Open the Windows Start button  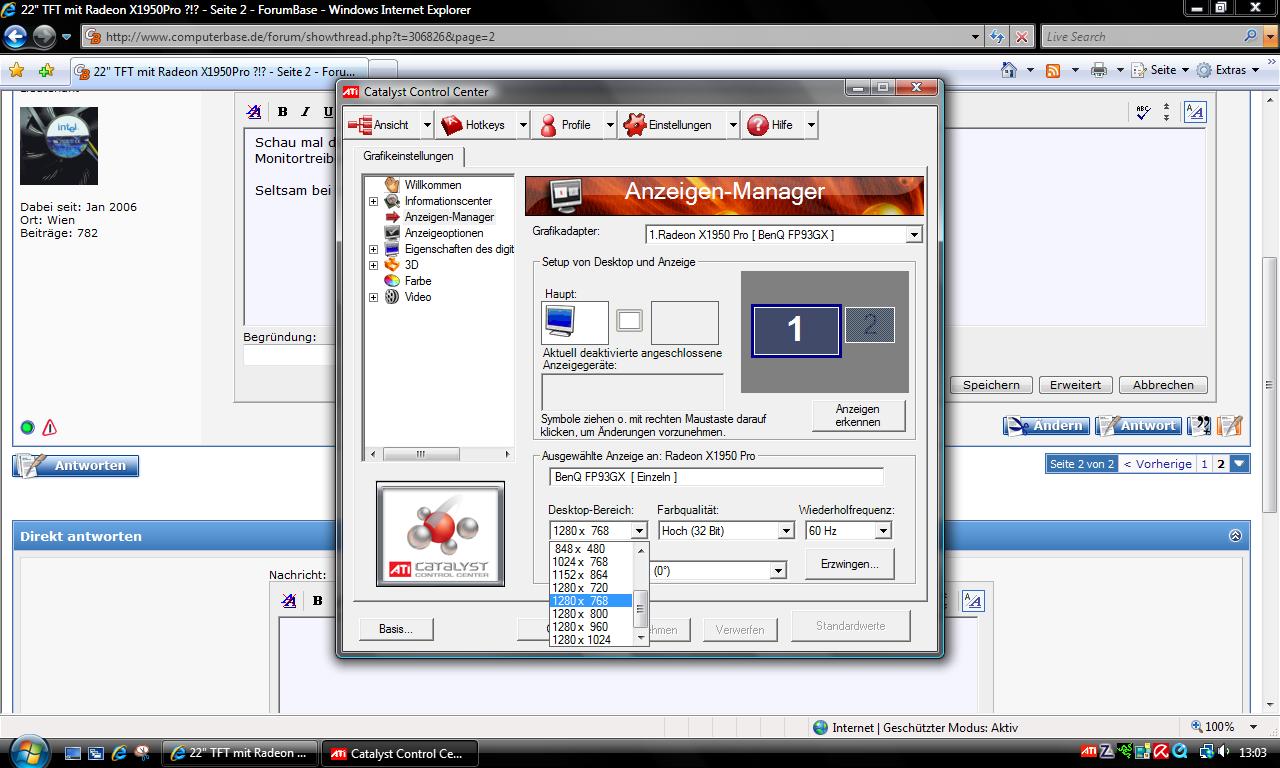pos(28,751)
